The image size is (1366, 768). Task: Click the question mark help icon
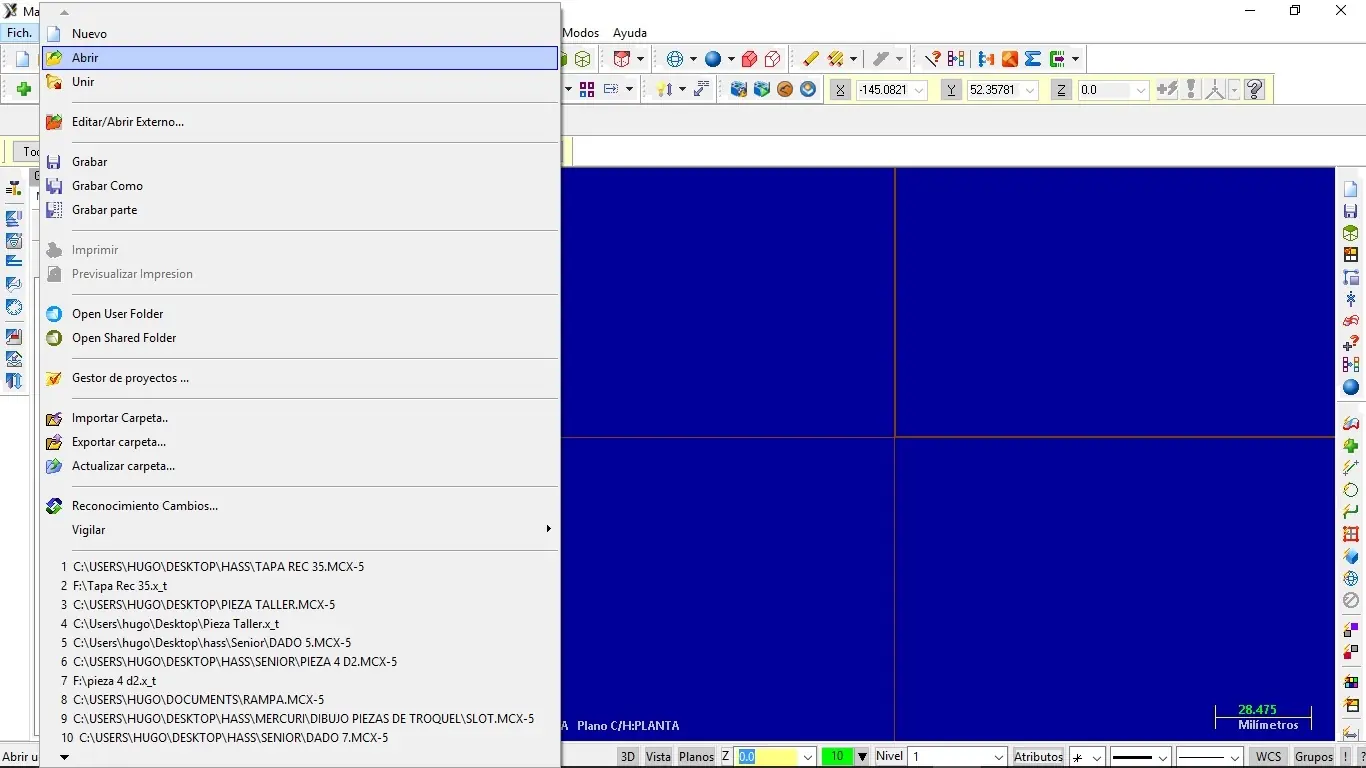pyautogui.click(x=1255, y=89)
